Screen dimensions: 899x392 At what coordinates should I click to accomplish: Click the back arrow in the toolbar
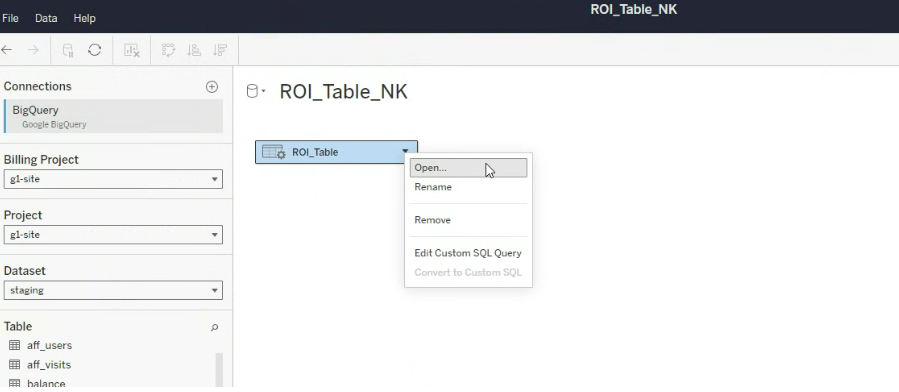point(7,50)
